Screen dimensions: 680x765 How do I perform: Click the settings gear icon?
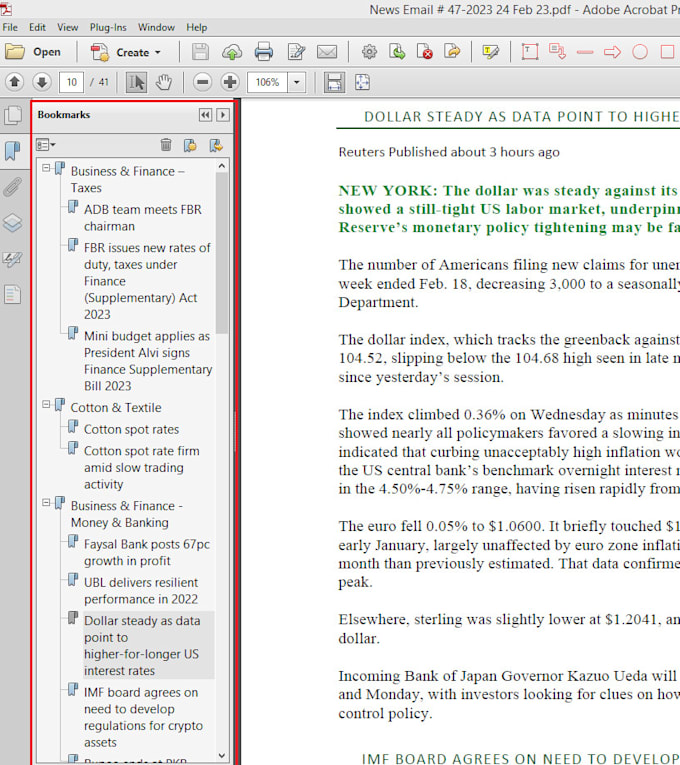[x=369, y=52]
